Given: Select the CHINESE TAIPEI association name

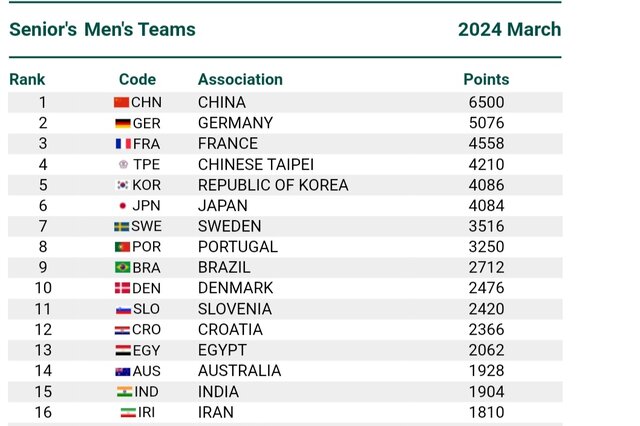Looking at the screenshot, I should pyautogui.click(x=256, y=164).
